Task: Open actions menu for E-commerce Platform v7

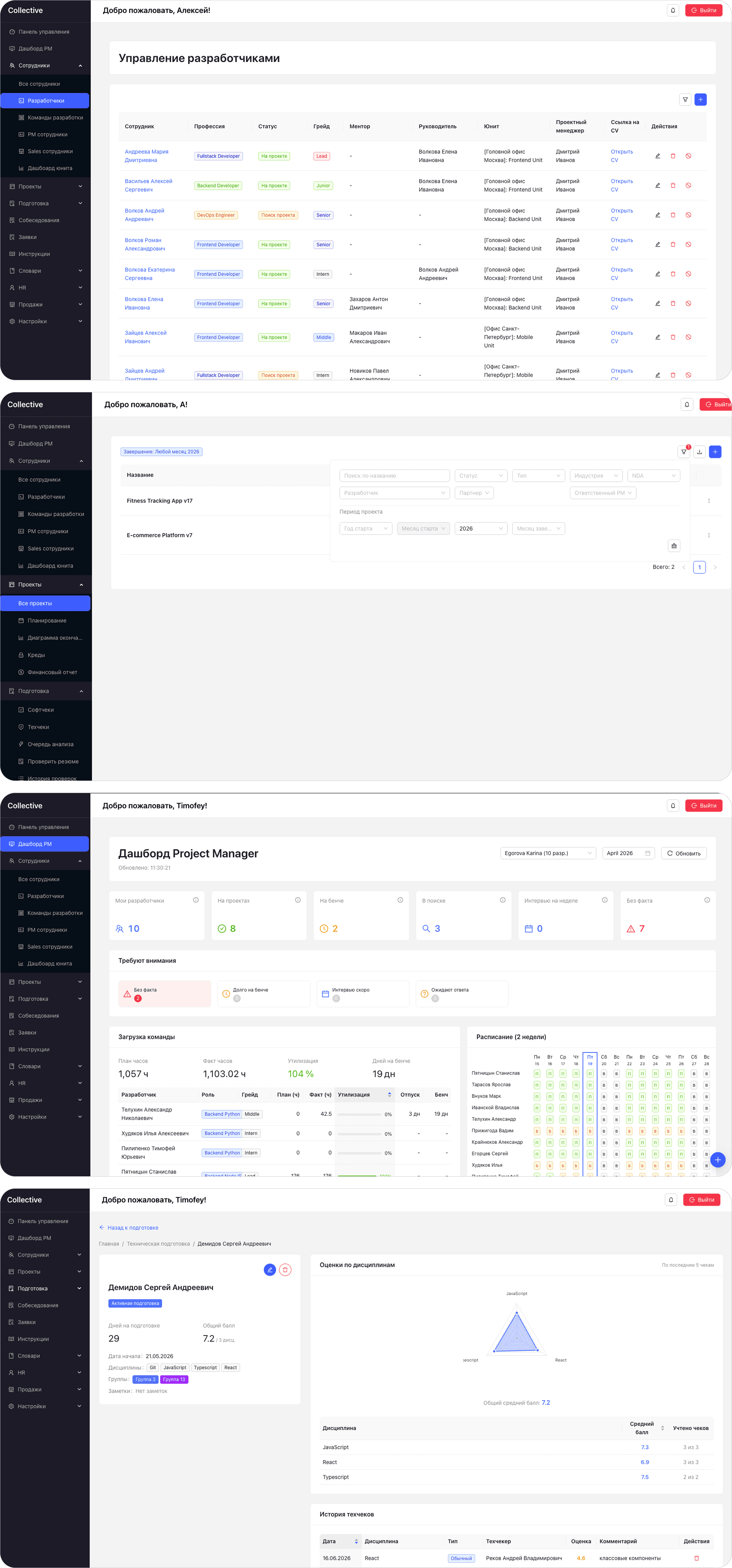Action: point(709,536)
